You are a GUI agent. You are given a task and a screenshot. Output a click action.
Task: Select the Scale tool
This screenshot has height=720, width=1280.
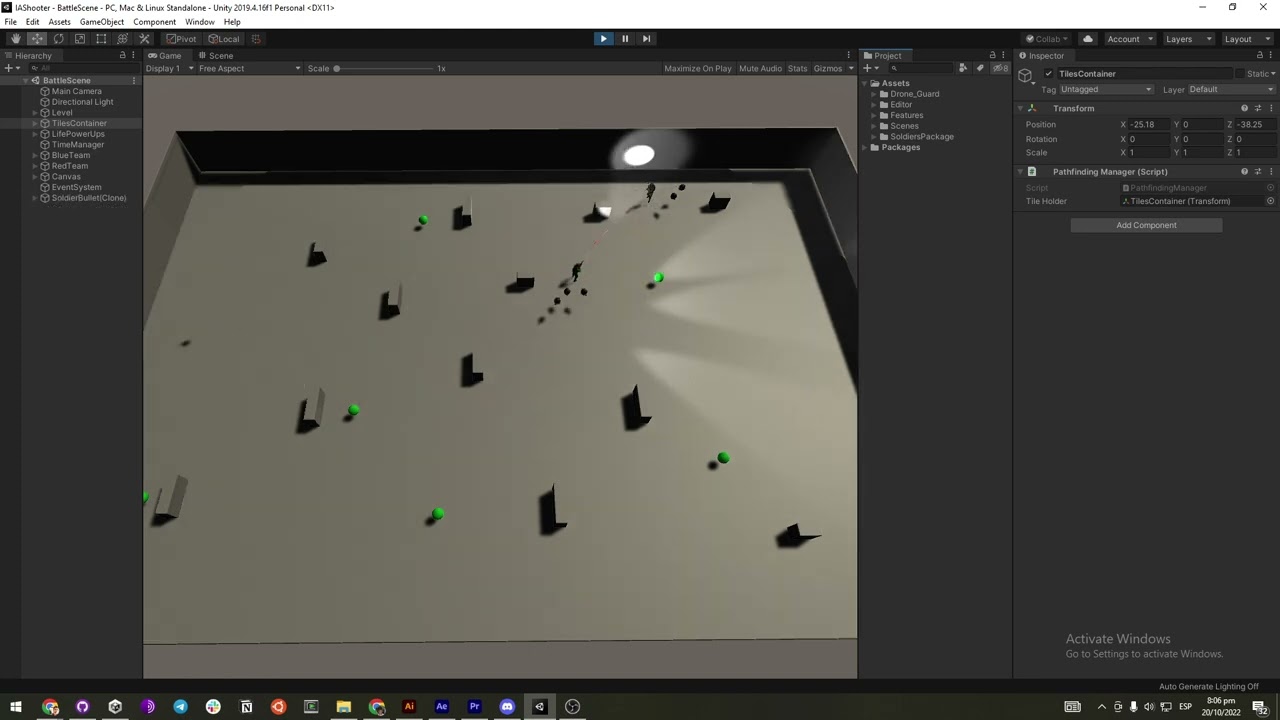80,39
